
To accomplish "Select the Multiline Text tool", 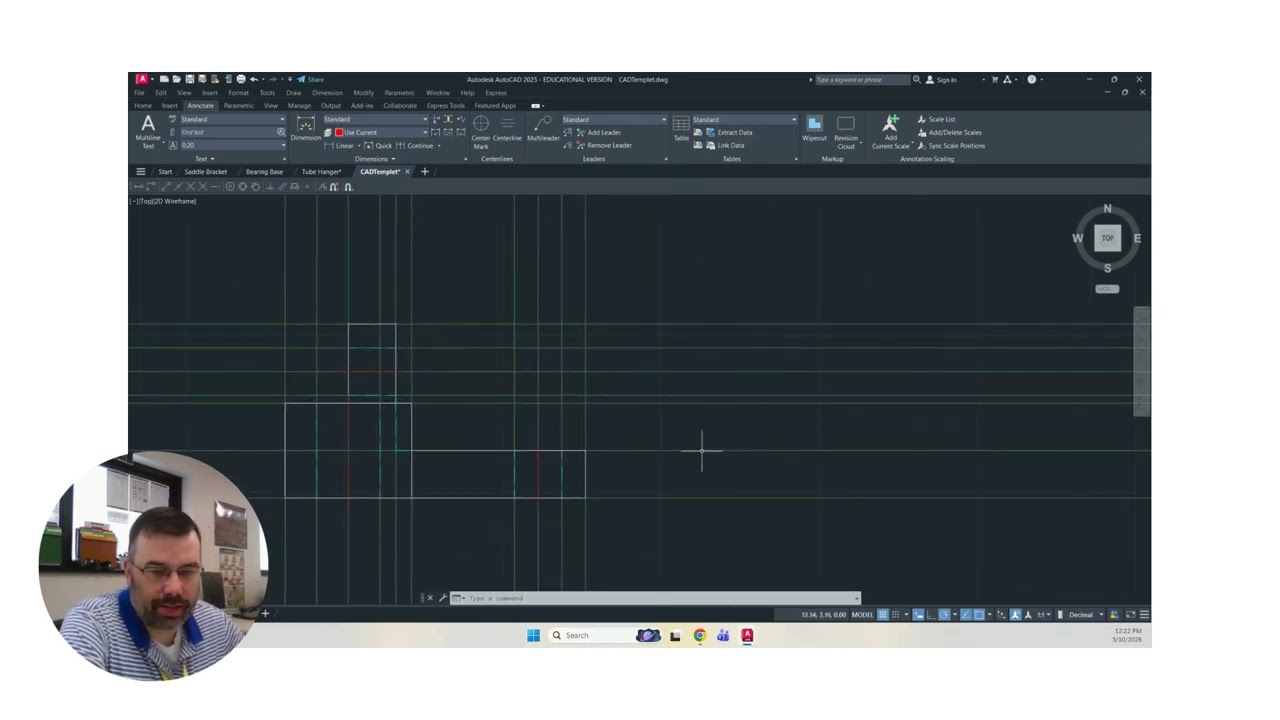I will click(148, 131).
